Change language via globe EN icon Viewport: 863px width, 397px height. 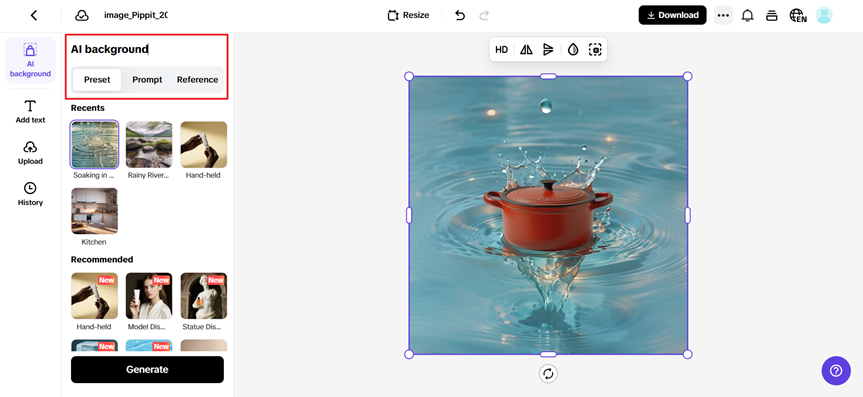coord(798,15)
